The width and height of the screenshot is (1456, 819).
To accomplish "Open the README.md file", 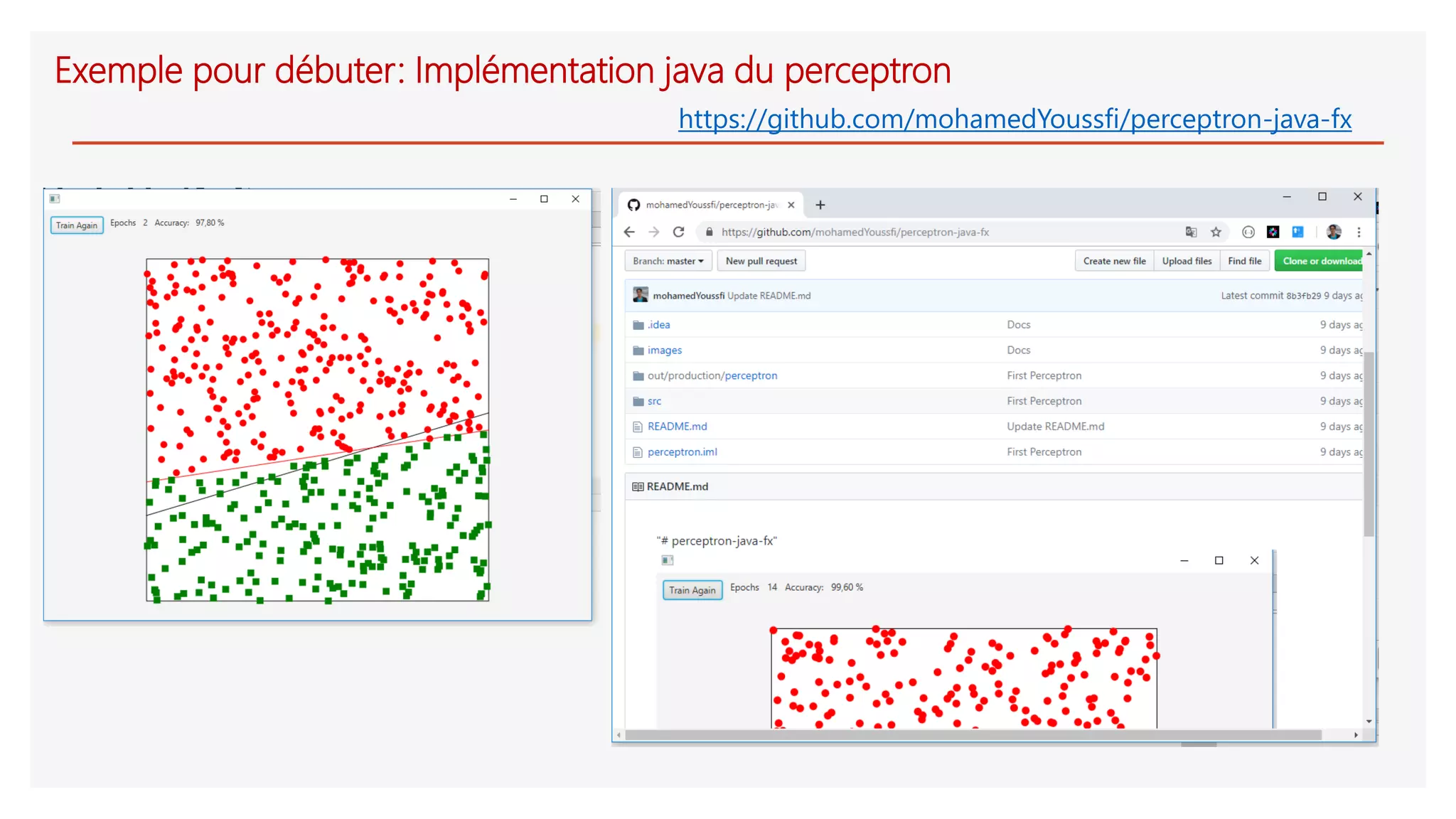I will [677, 427].
